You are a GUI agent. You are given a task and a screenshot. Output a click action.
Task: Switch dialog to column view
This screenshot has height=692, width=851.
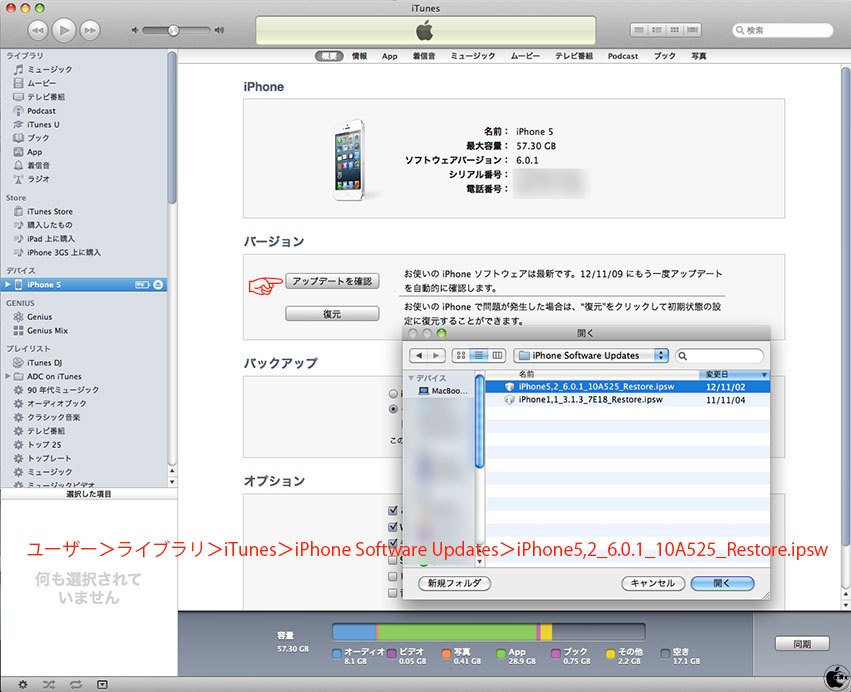click(x=497, y=355)
